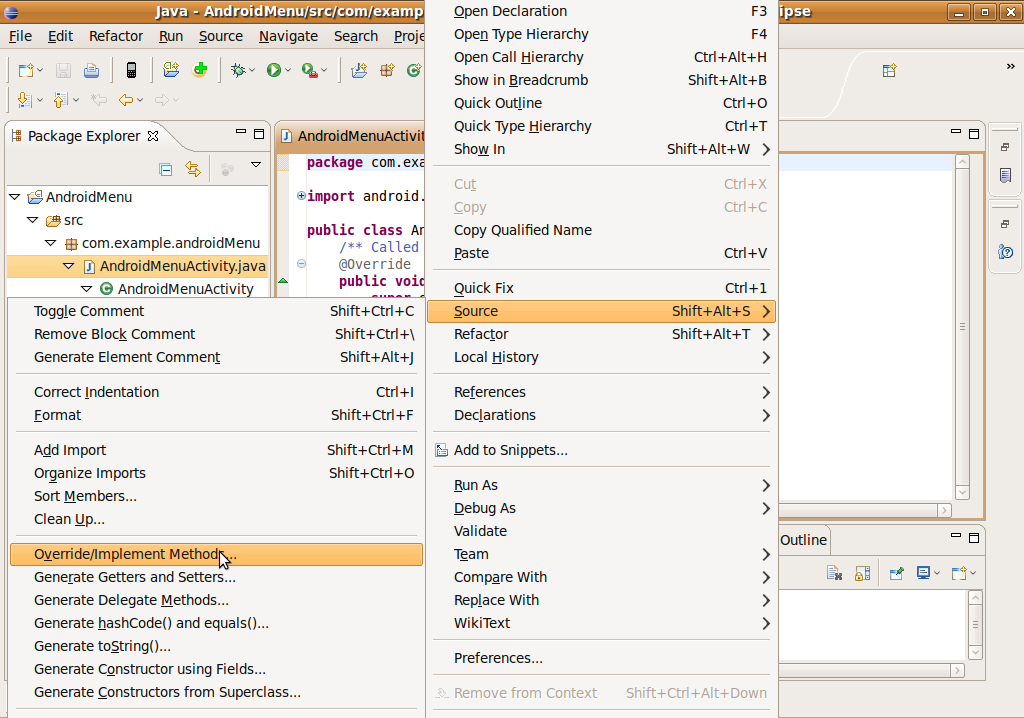Select the AndroidMenuActivity editor tab
This screenshot has width=1024, height=718.
click(x=353, y=136)
